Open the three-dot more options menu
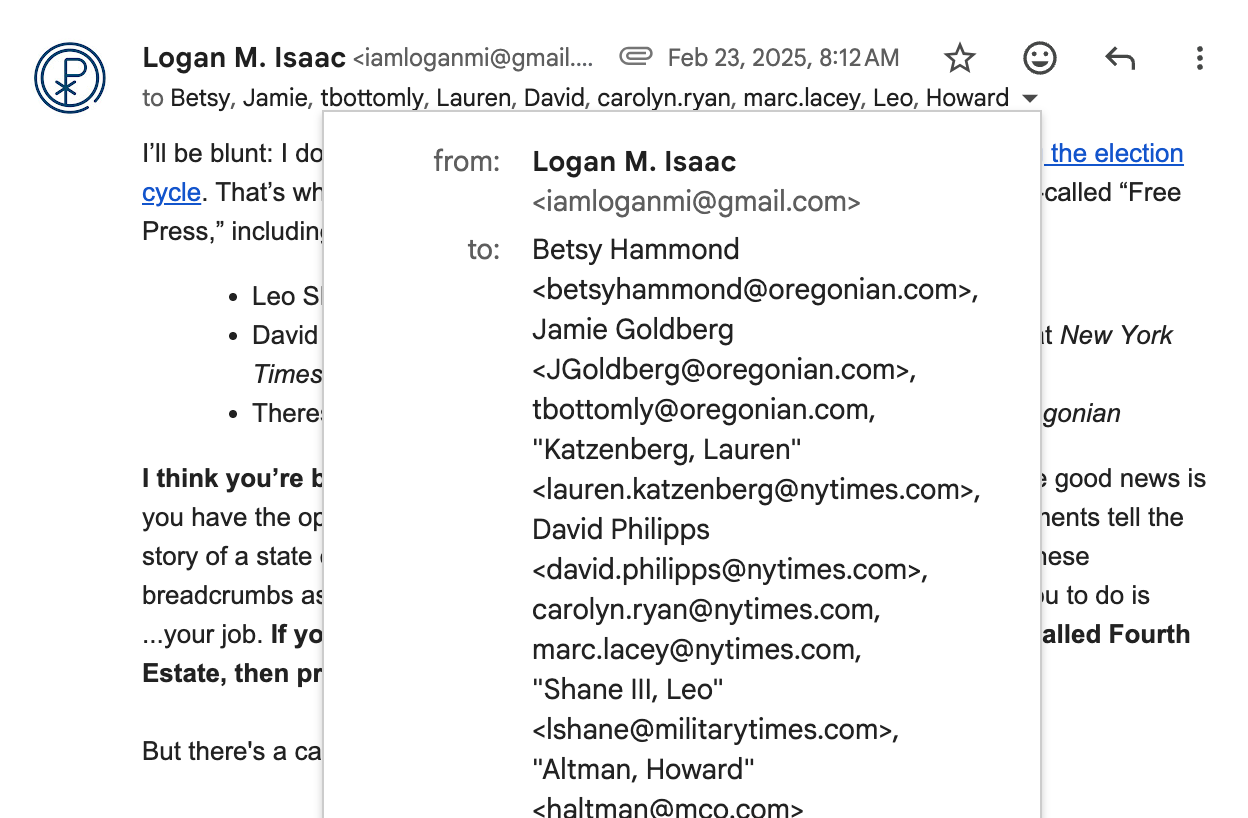The height and width of the screenshot is (818, 1248). pyautogui.click(x=1200, y=58)
